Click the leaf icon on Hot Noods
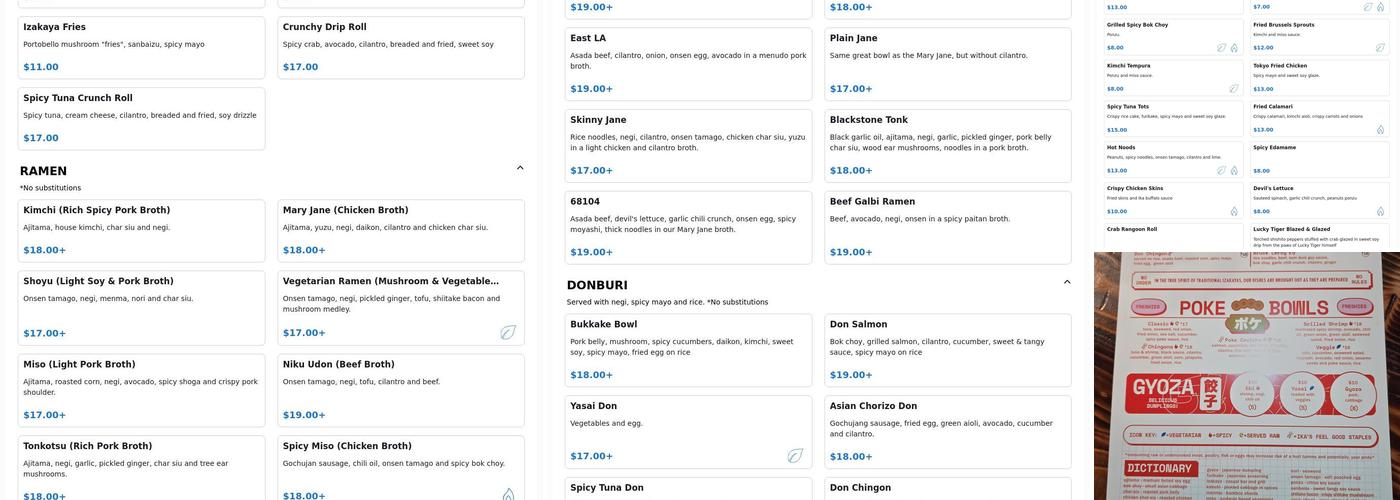Screen dimensions: 1400x500 pos(1221,171)
